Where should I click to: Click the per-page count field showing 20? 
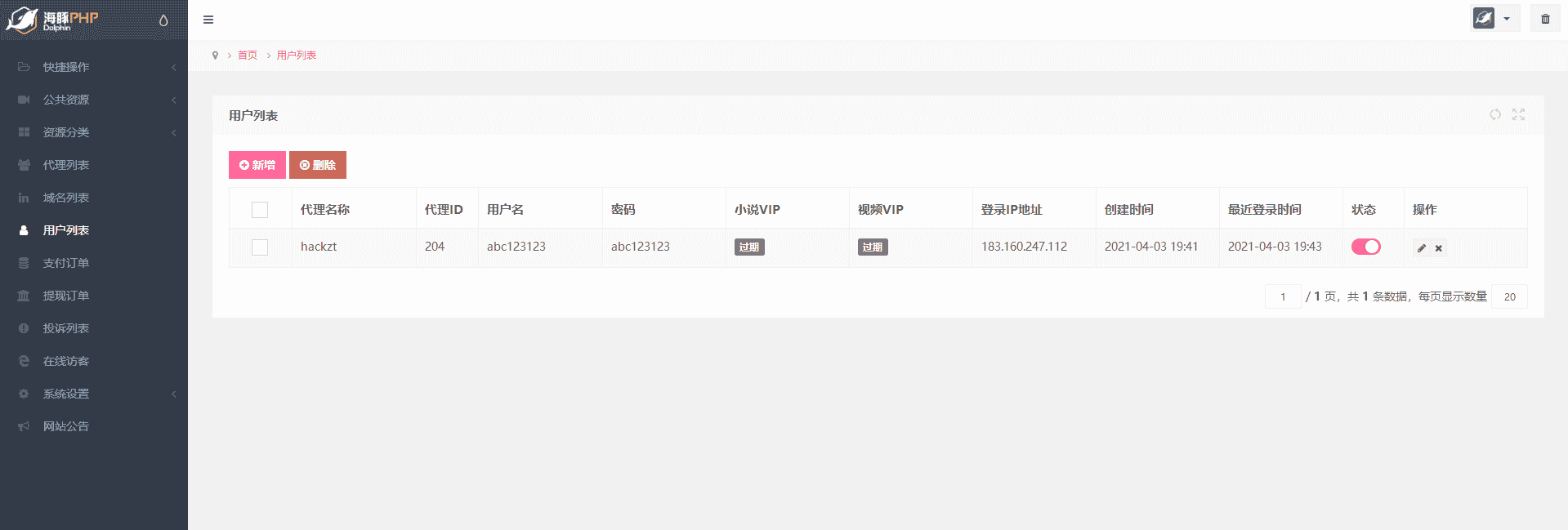click(x=1509, y=296)
